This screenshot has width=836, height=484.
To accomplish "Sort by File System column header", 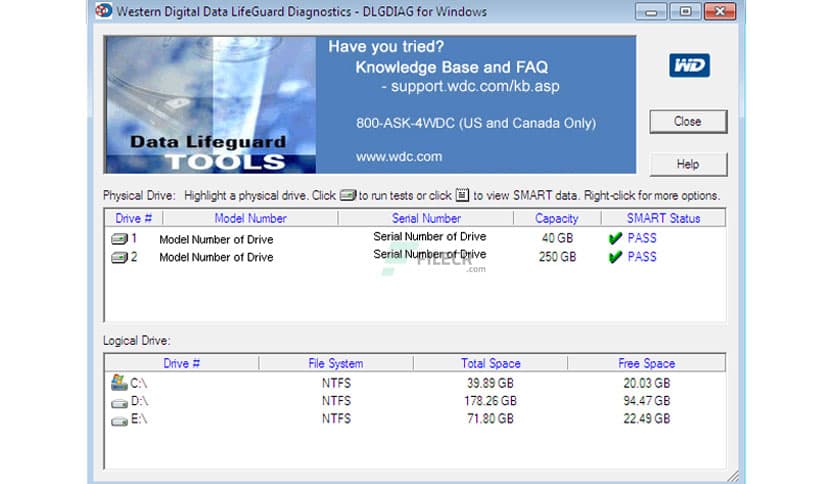I will pyautogui.click(x=336, y=363).
